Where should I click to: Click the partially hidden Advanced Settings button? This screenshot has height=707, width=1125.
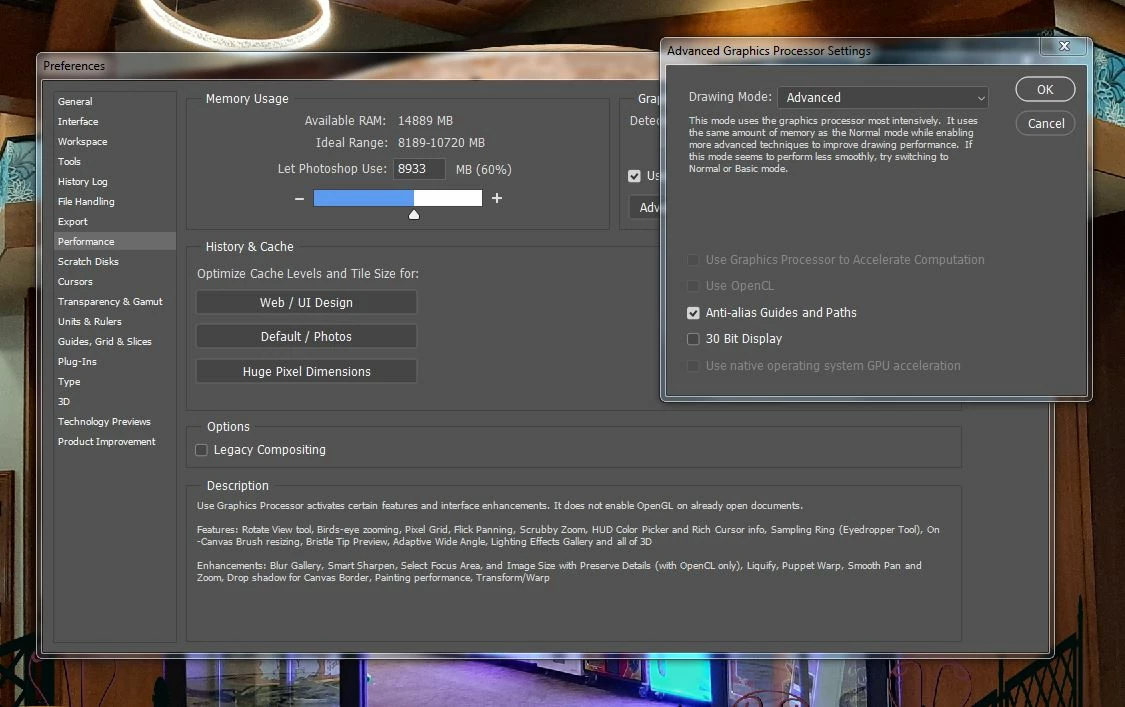645,207
